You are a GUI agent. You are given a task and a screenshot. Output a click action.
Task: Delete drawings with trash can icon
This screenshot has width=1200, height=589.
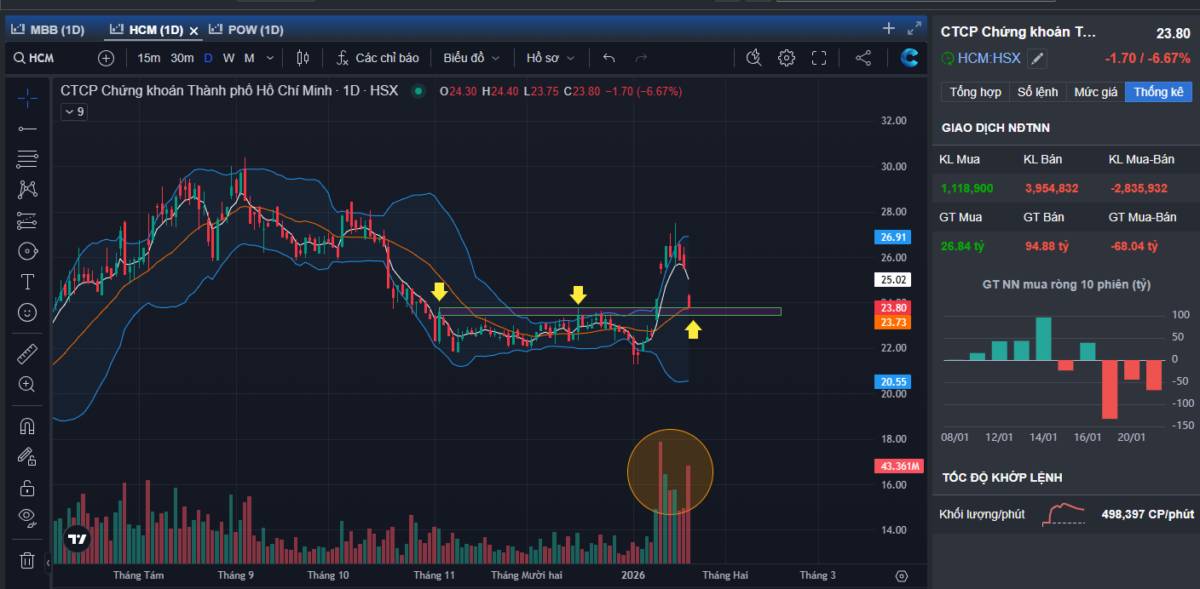click(x=27, y=560)
